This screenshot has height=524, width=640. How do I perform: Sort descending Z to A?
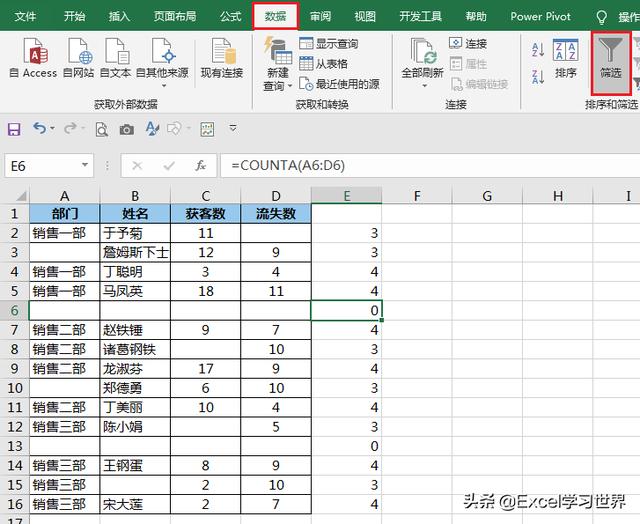pyautogui.click(x=538, y=76)
